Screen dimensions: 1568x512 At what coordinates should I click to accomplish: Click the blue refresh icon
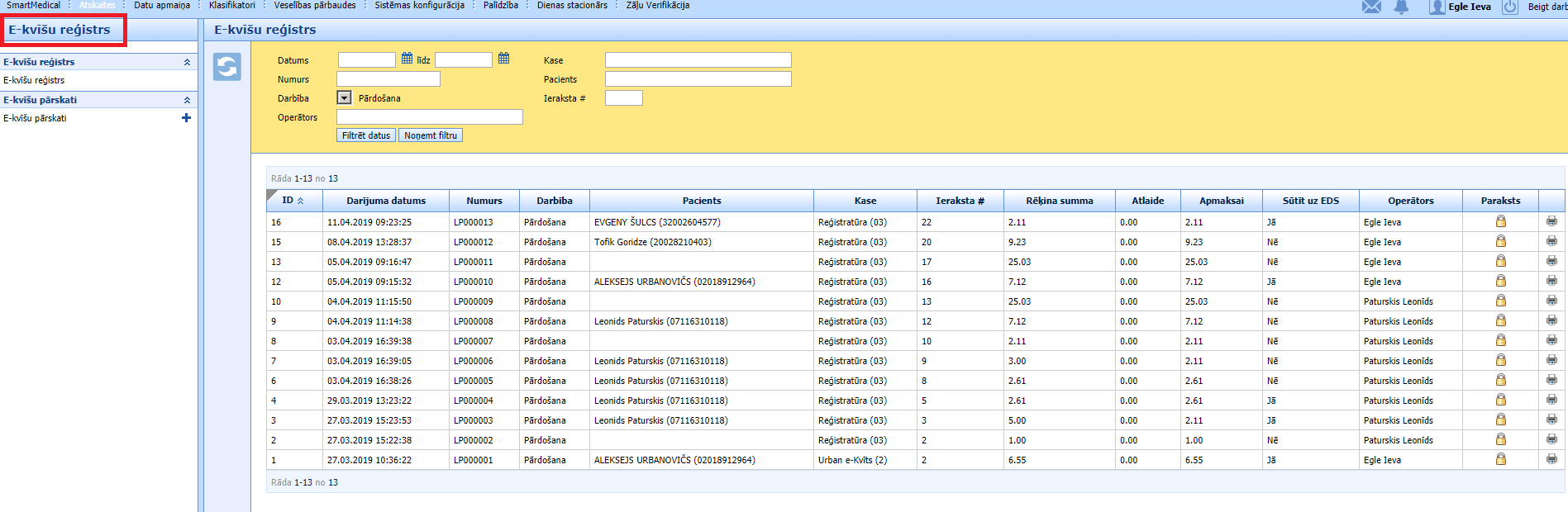pyautogui.click(x=227, y=67)
